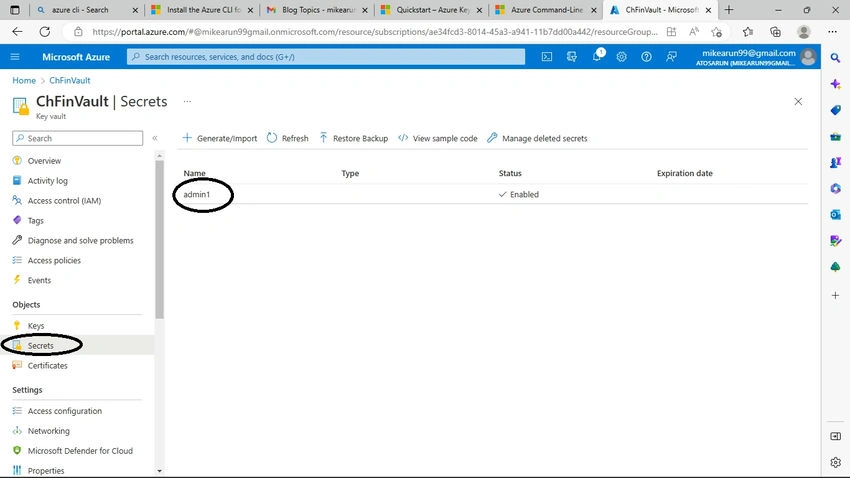
Task: Open Networking under Settings
Action: 49,431
